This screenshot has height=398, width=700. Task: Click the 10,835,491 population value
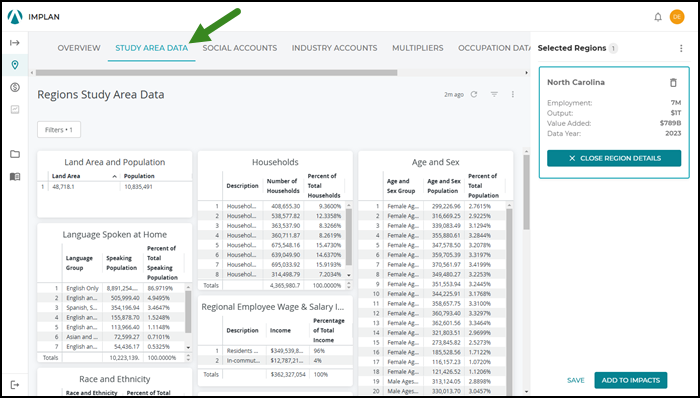tap(138, 187)
